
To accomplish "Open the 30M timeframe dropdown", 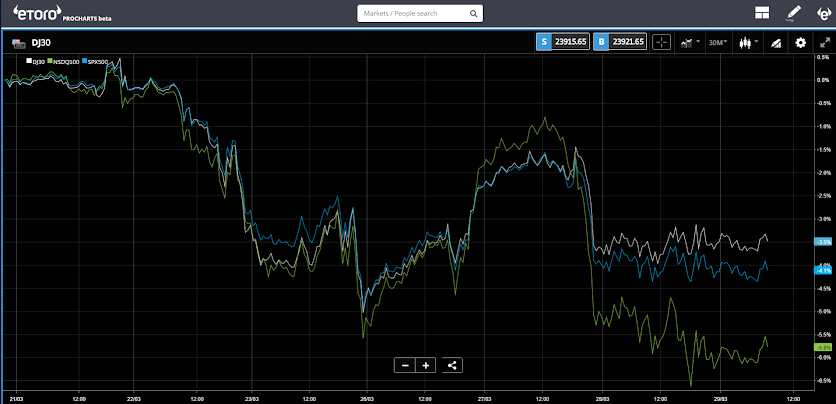I will tap(718, 42).
